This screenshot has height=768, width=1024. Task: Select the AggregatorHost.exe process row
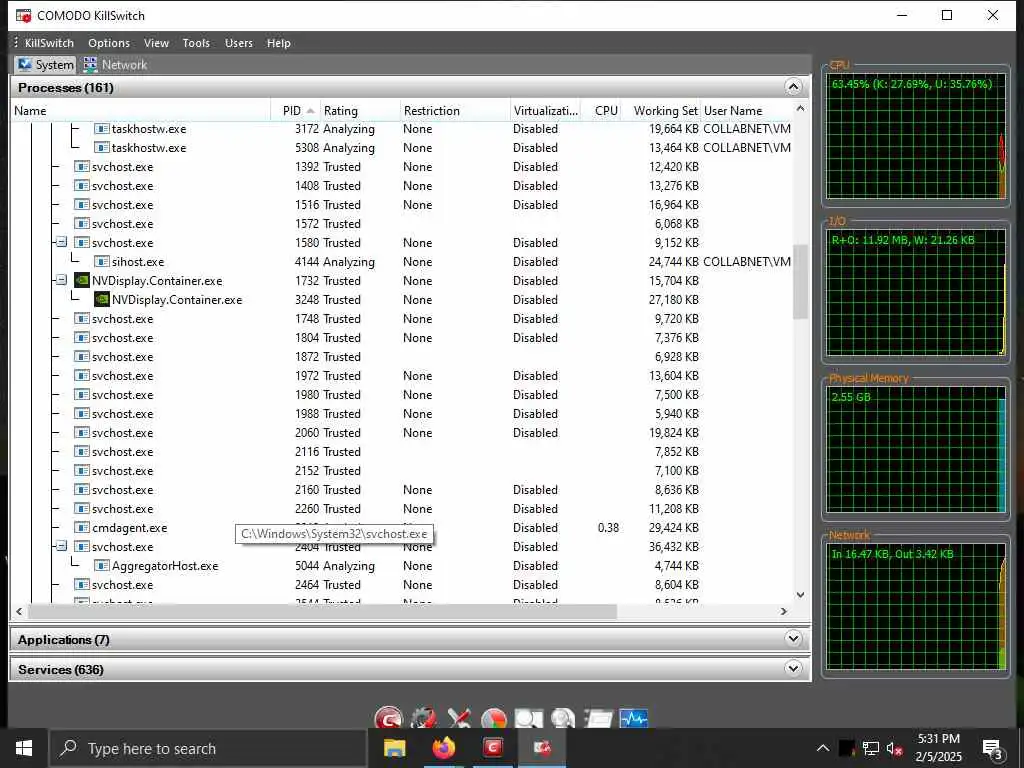402,566
